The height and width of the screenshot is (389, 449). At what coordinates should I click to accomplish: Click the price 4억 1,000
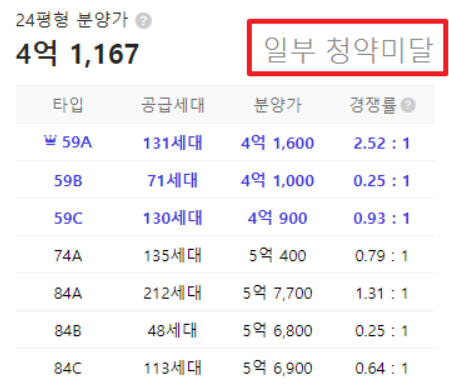(277, 180)
